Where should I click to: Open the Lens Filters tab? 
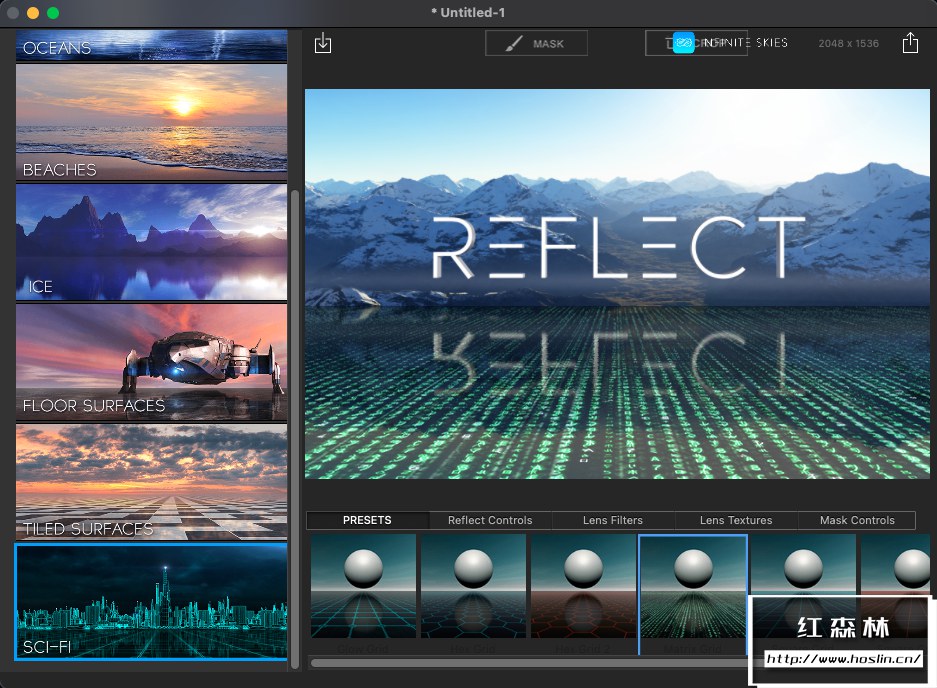[613, 520]
